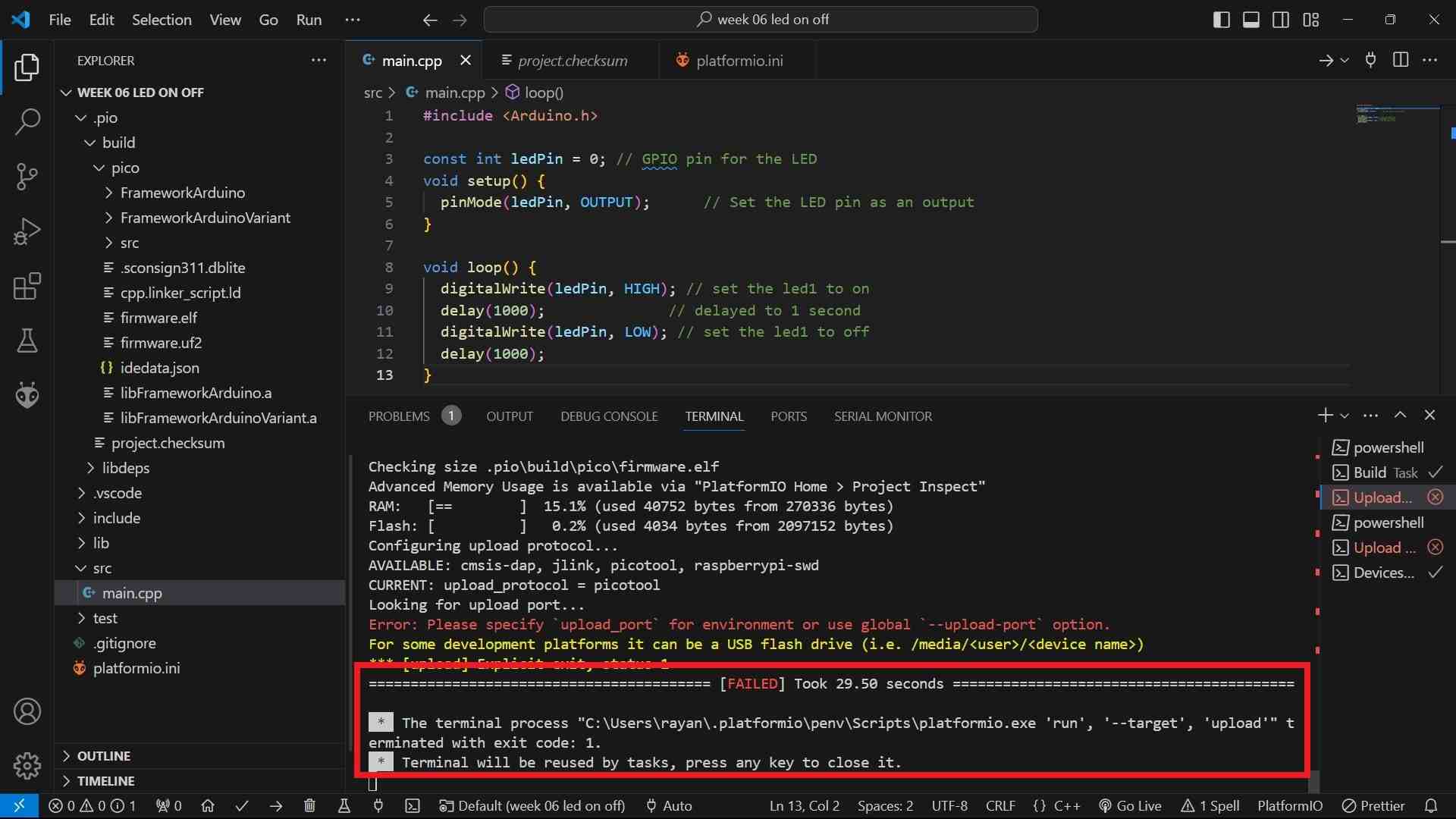Open Testing beaker icon in activity bar
Viewport: 1456px width, 819px height.
pos(27,341)
